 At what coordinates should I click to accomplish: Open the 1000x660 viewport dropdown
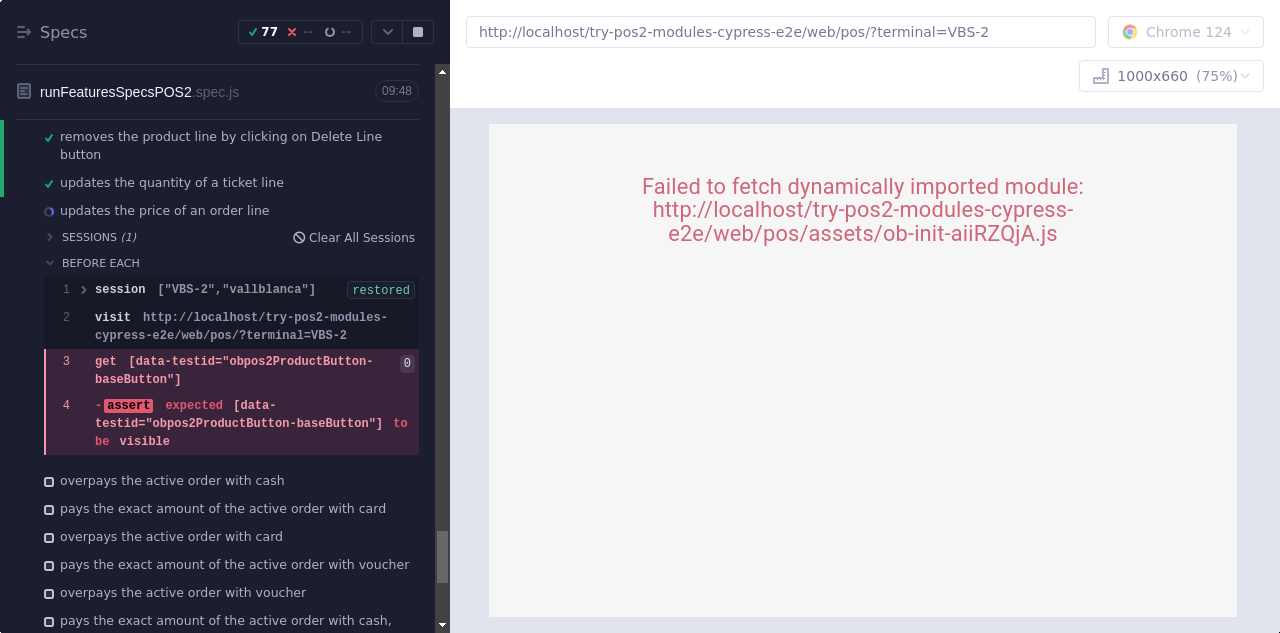1171,76
